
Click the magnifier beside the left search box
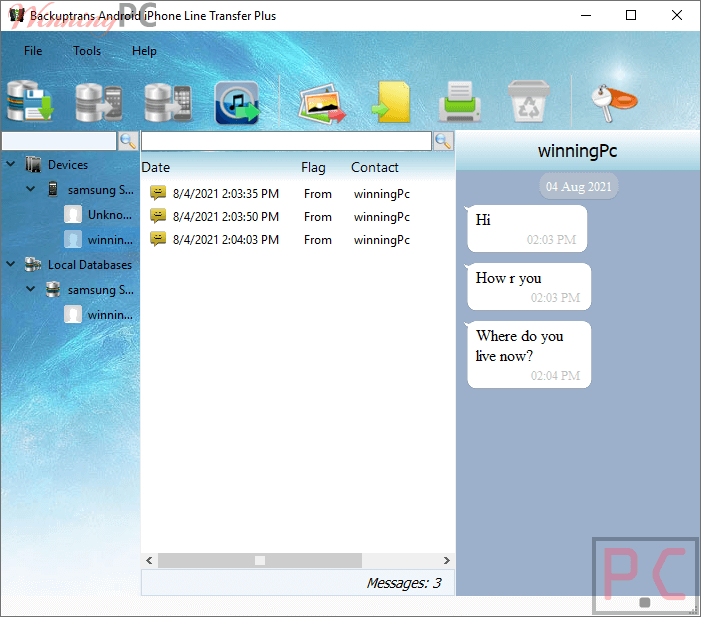128,141
